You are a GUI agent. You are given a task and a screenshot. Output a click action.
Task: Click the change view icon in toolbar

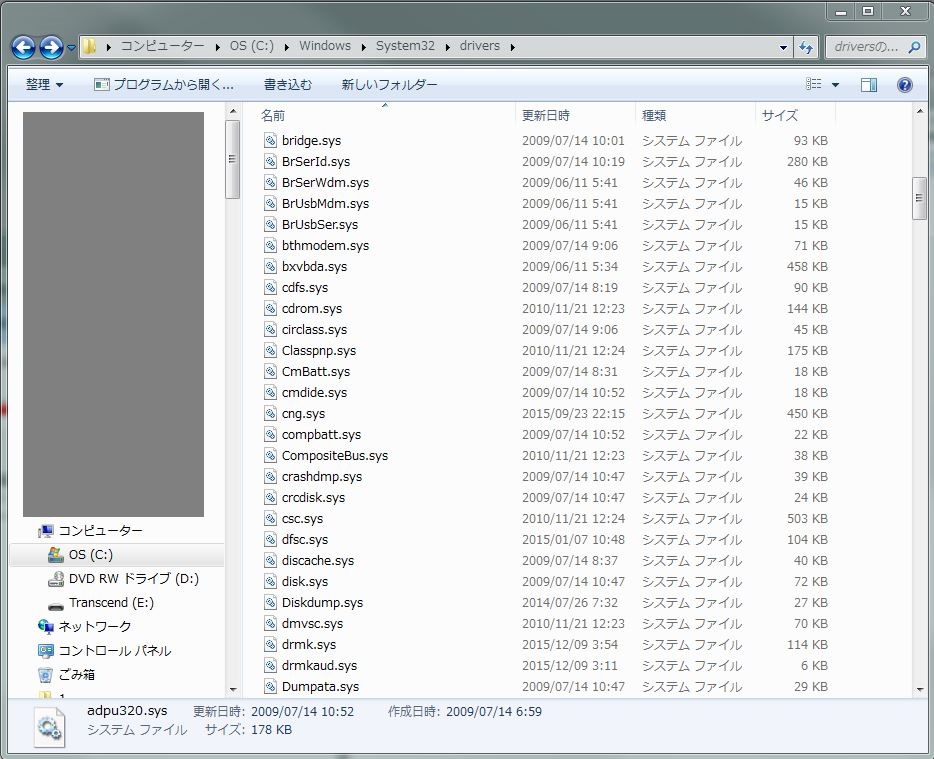tap(814, 85)
